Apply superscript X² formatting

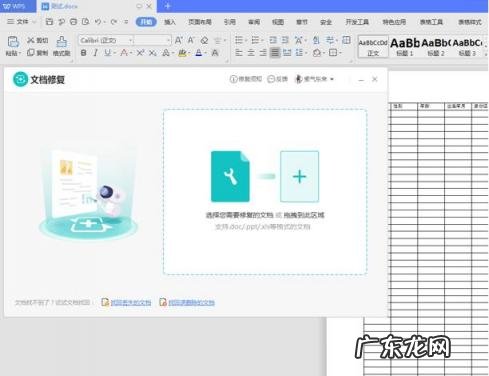140,53
